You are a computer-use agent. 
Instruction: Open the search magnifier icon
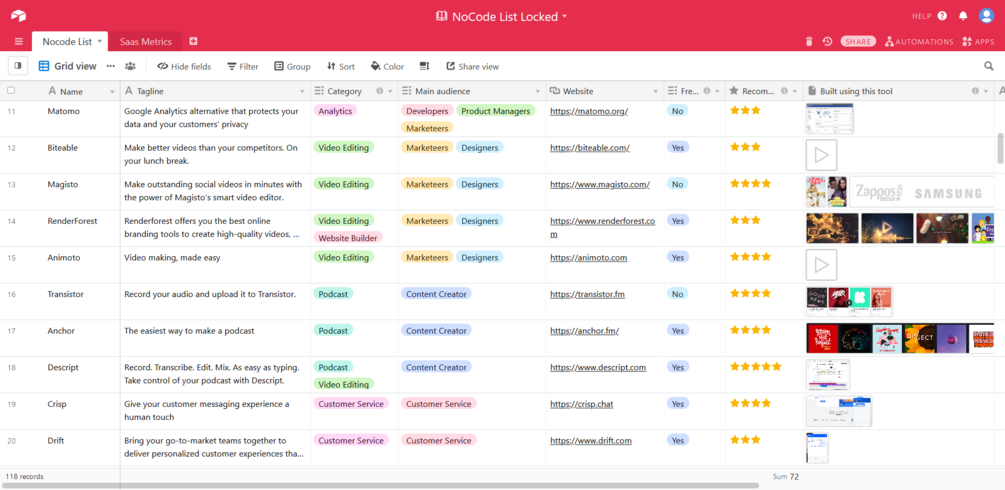point(989,66)
